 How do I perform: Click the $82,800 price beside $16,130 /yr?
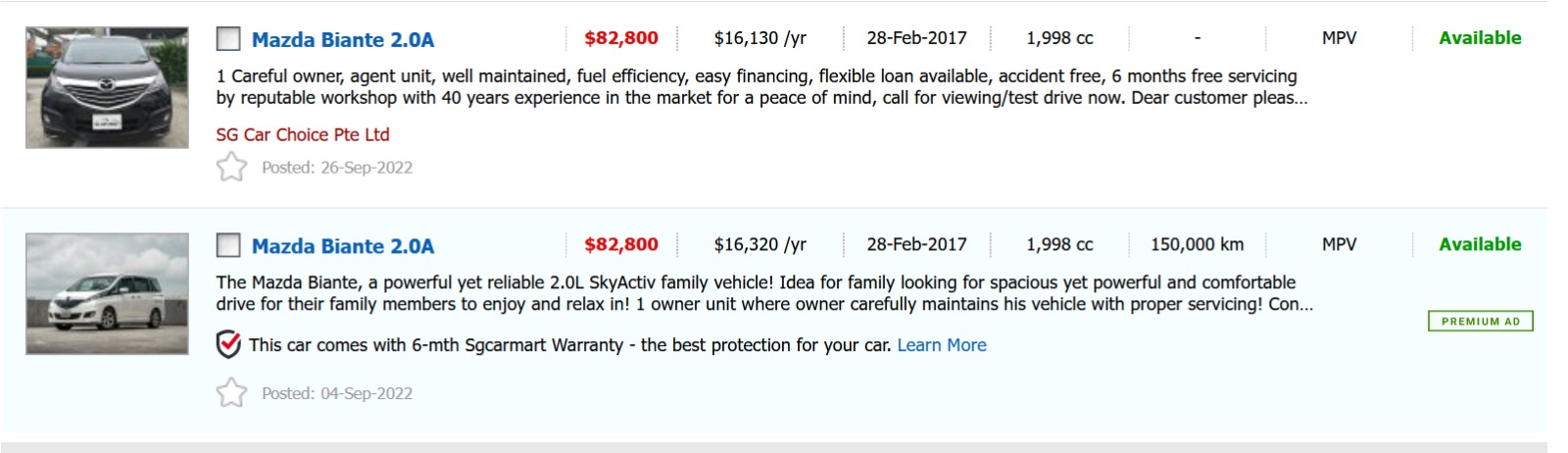[621, 38]
